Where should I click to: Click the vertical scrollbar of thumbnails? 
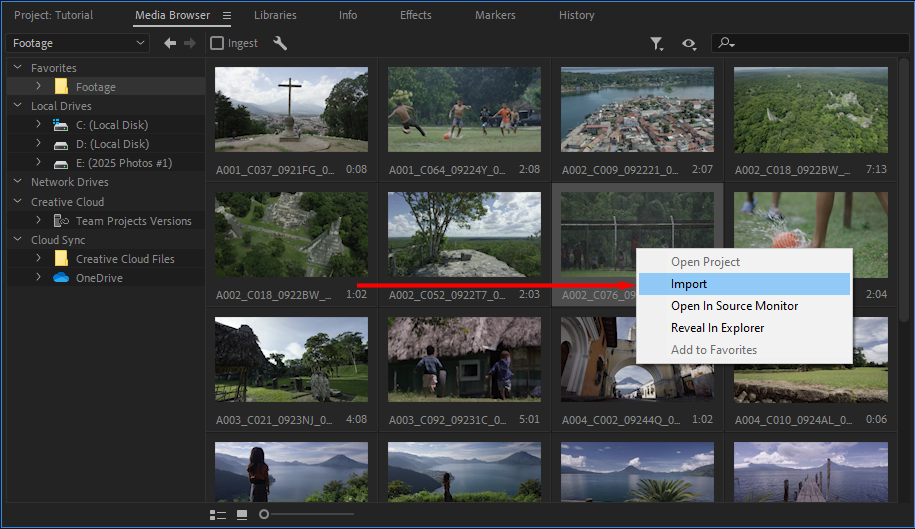tap(903, 190)
